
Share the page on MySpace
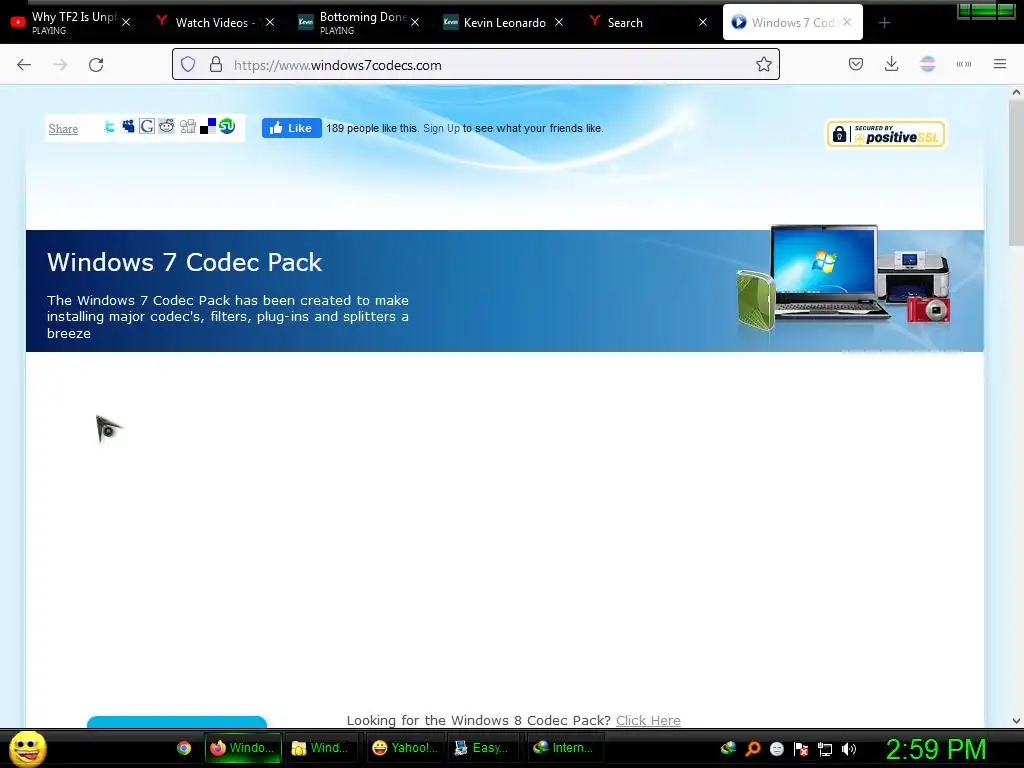coord(128,126)
